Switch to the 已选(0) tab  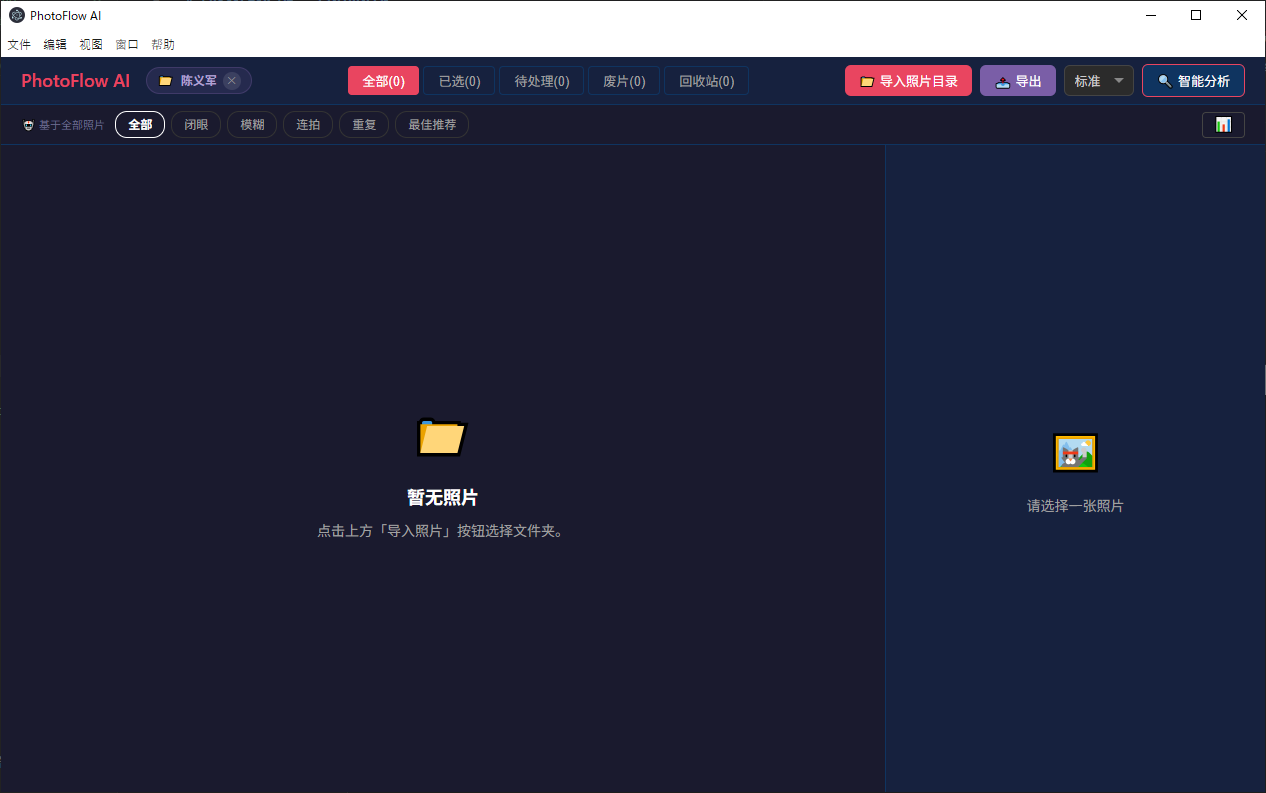pos(460,81)
